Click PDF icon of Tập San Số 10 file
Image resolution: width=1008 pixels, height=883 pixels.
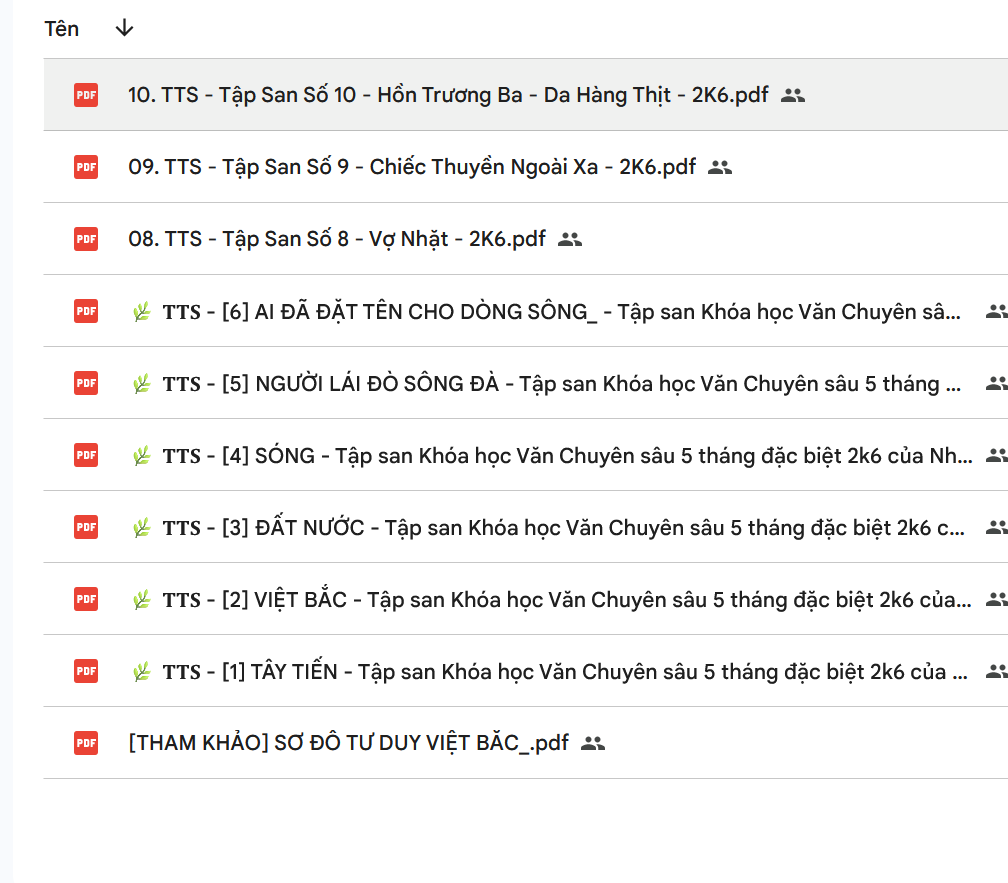coord(86,95)
